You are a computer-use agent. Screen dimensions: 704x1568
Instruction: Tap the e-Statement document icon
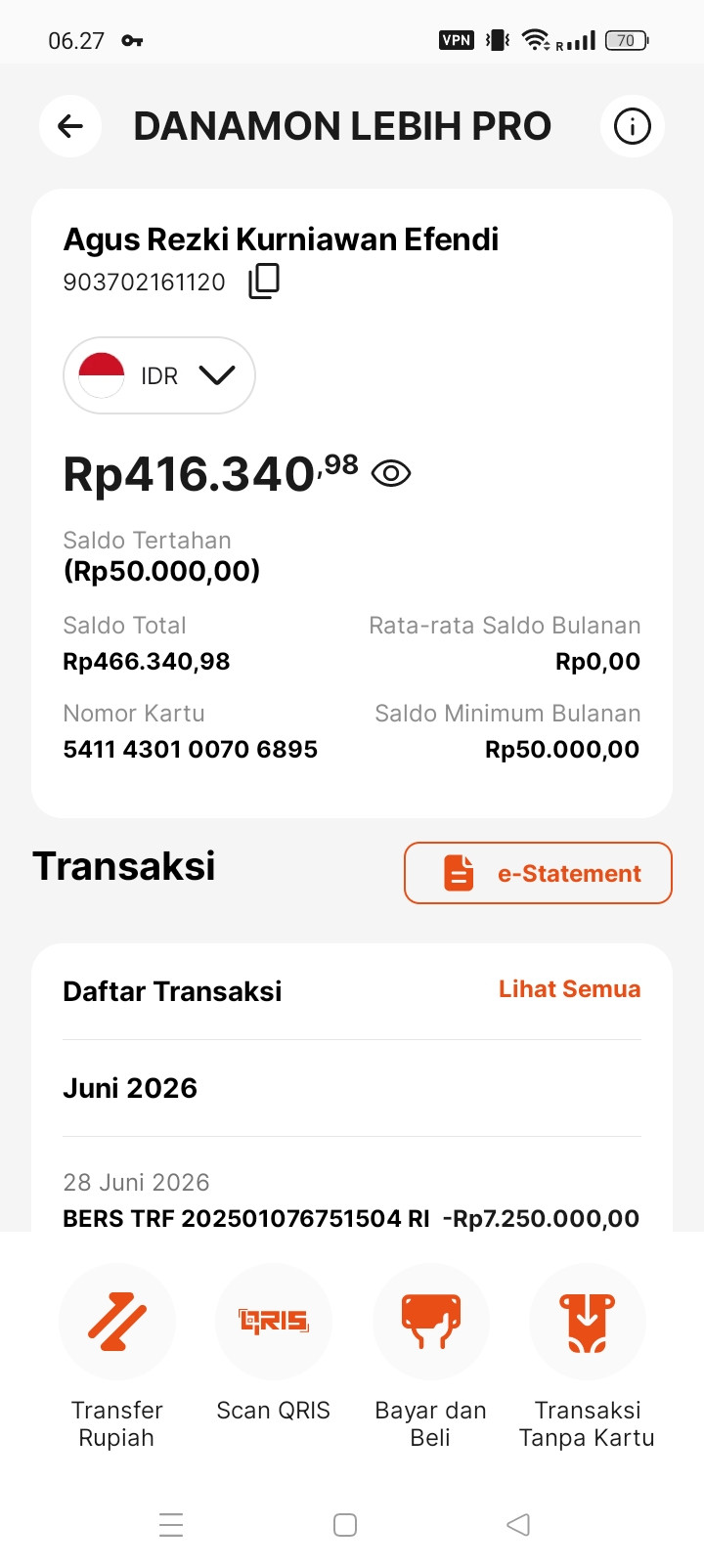[x=459, y=873]
